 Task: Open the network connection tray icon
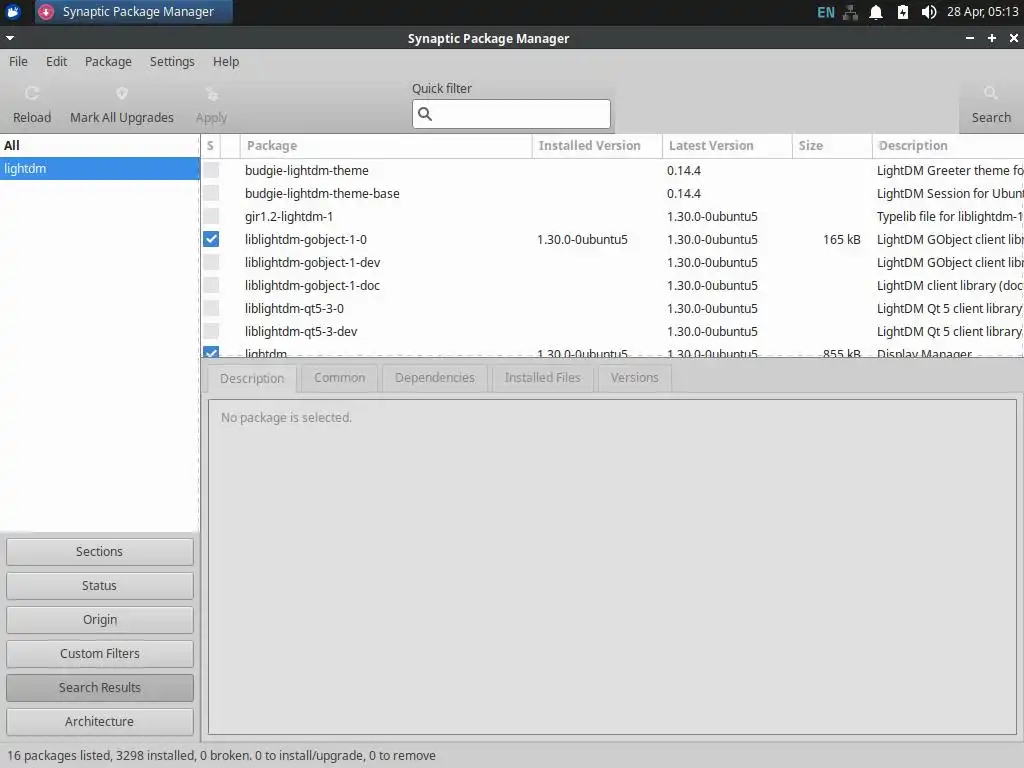point(850,12)
